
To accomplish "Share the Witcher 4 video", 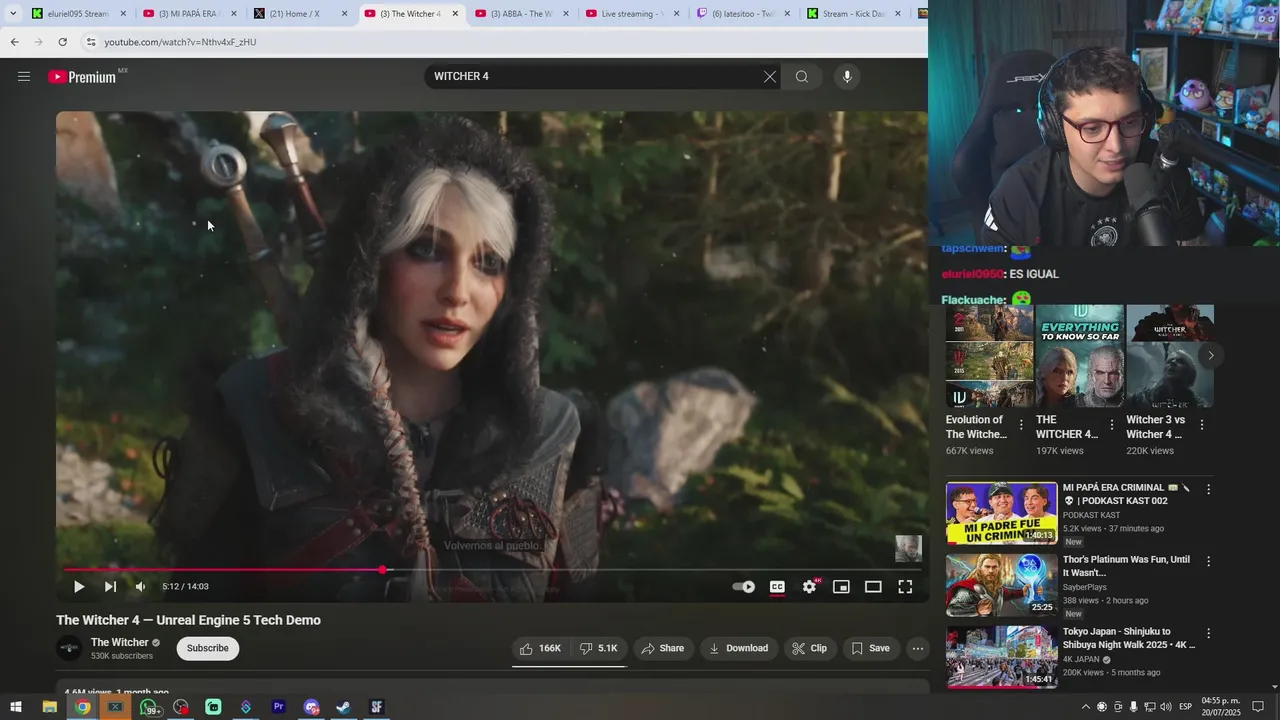I will tap(663, 648).
